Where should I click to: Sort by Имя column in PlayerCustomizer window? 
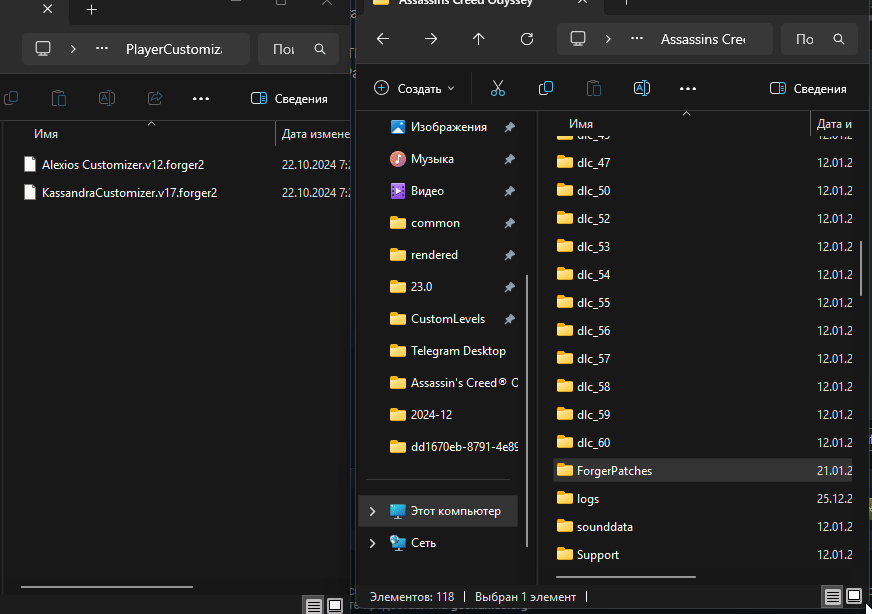[x=46, y=134]
